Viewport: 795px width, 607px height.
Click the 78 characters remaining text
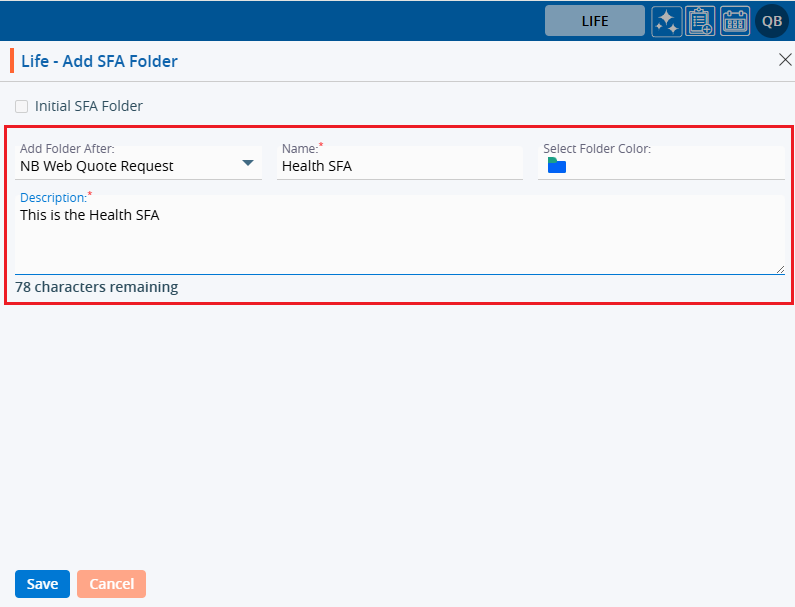tap(97, 287)
